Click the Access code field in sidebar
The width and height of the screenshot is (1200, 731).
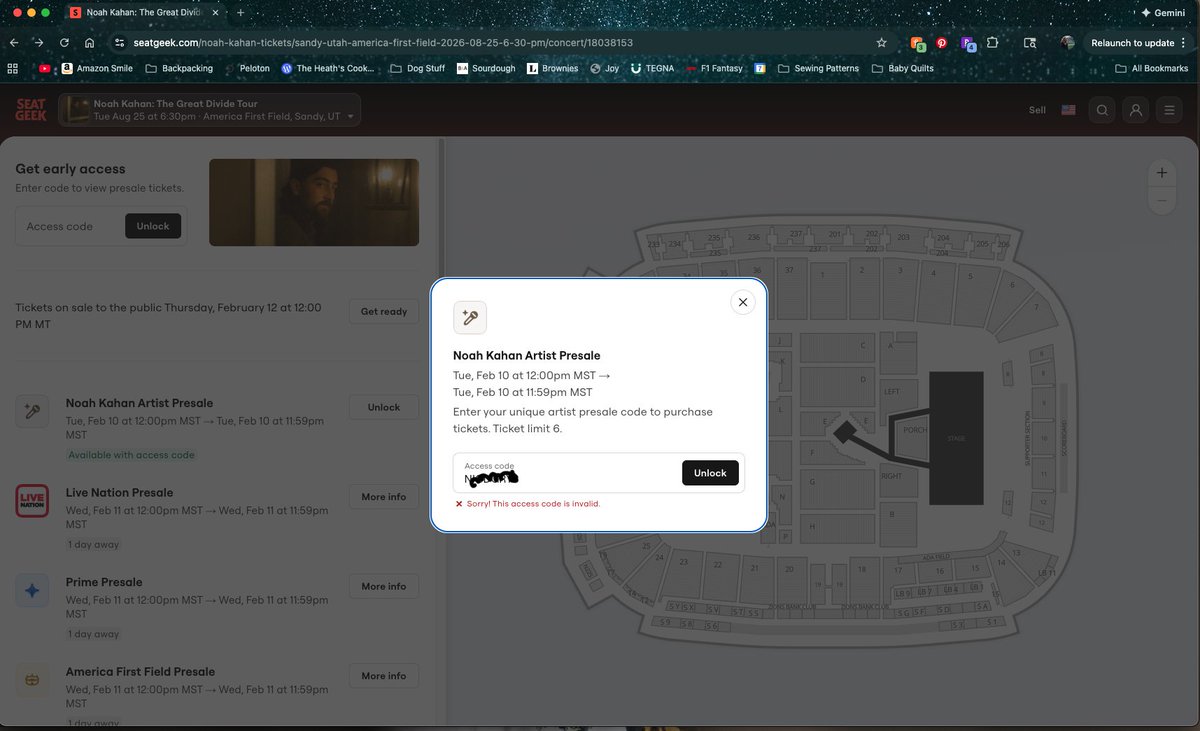(70, 226)
